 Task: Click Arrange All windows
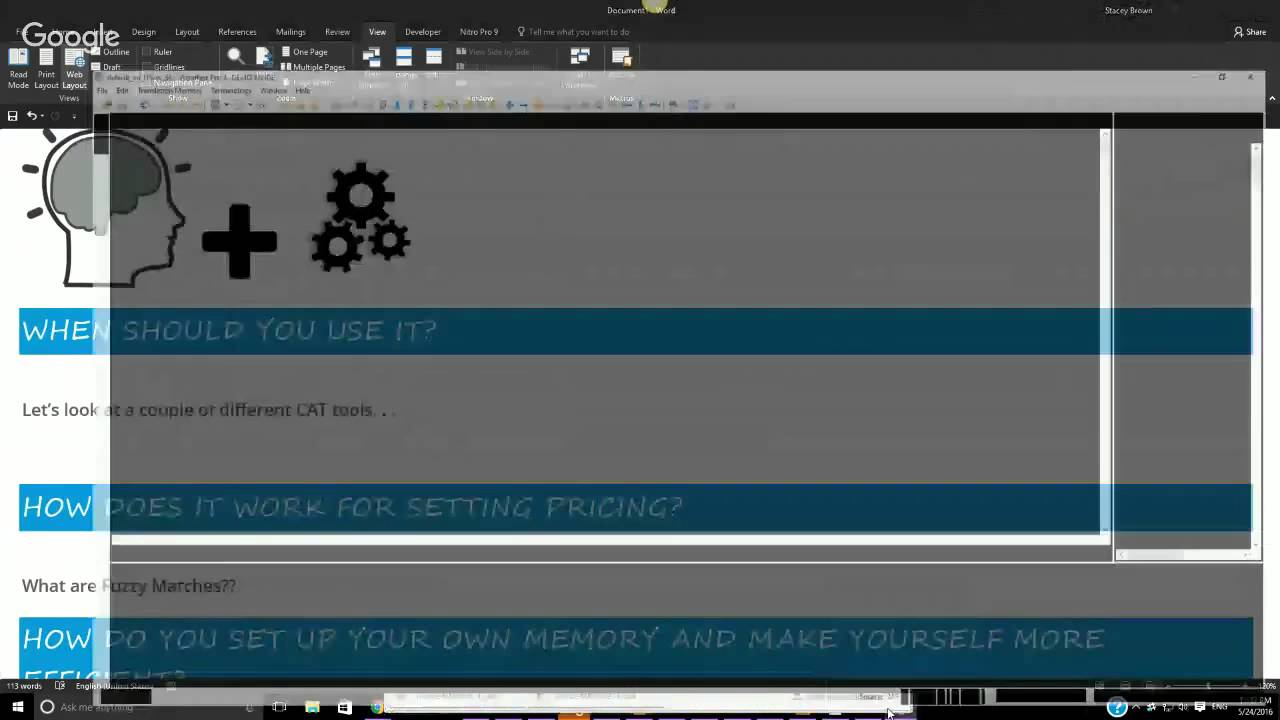404,57
